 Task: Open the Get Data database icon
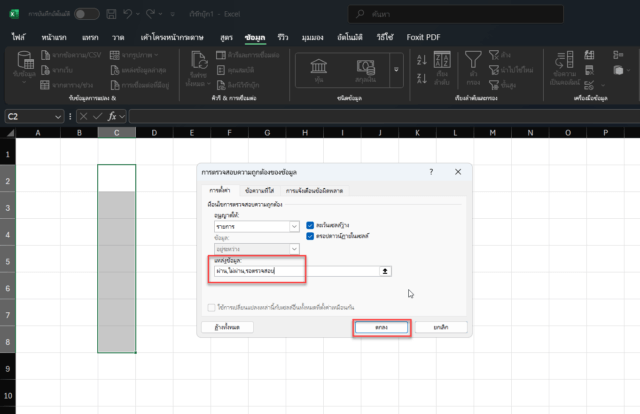[x=25, y=60]
